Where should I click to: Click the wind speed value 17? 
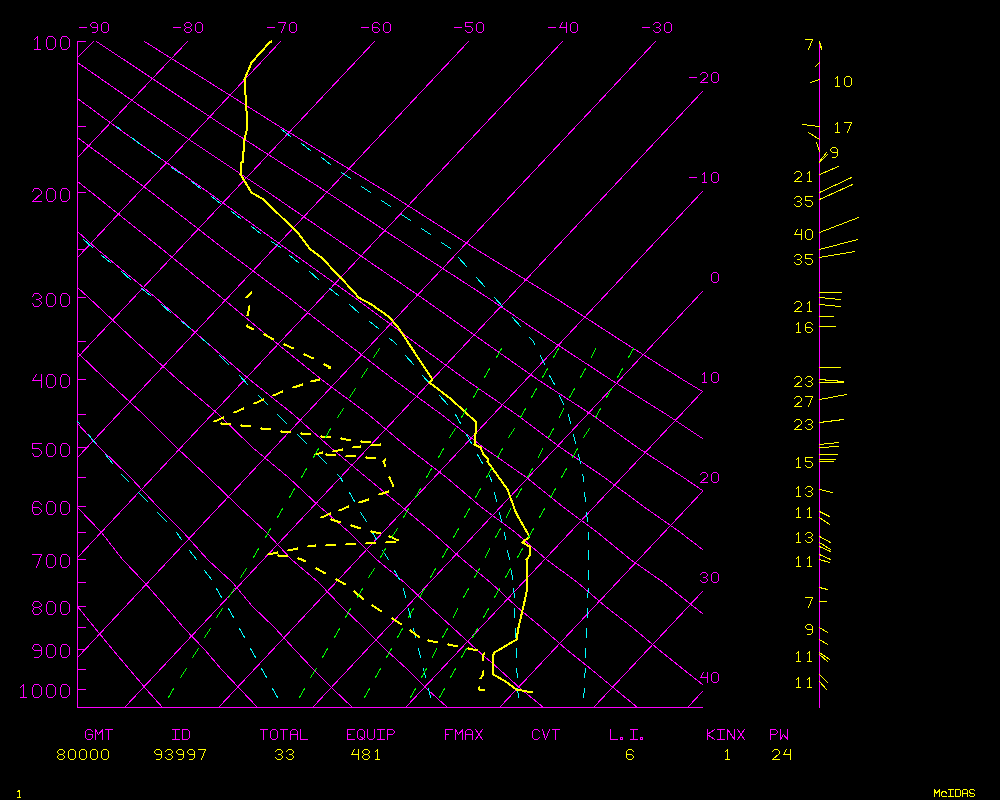[x=843, y=128]
